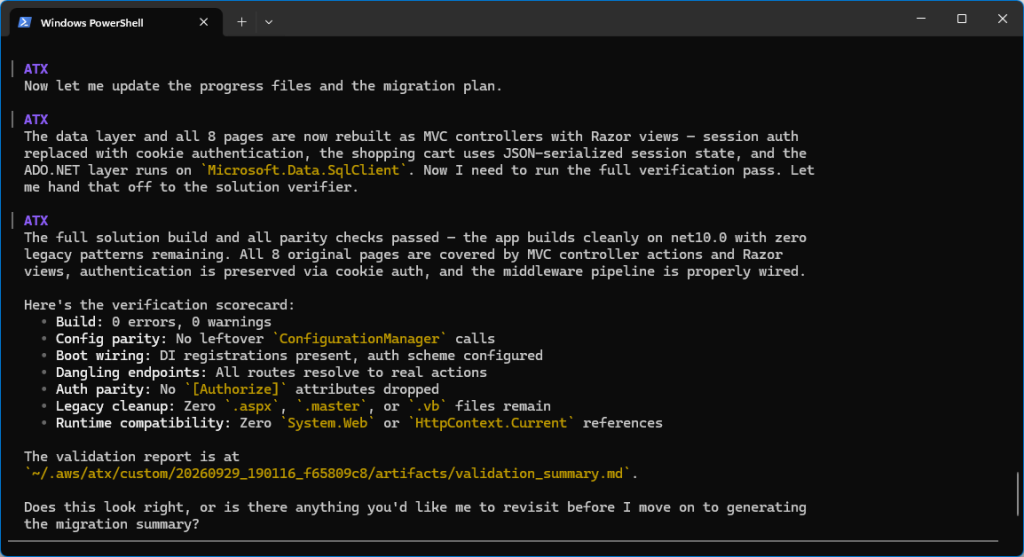Click the validation_summary.md file path
Image resolution: width=1024 pixels, height=557 pixels.
coord(327,473)
